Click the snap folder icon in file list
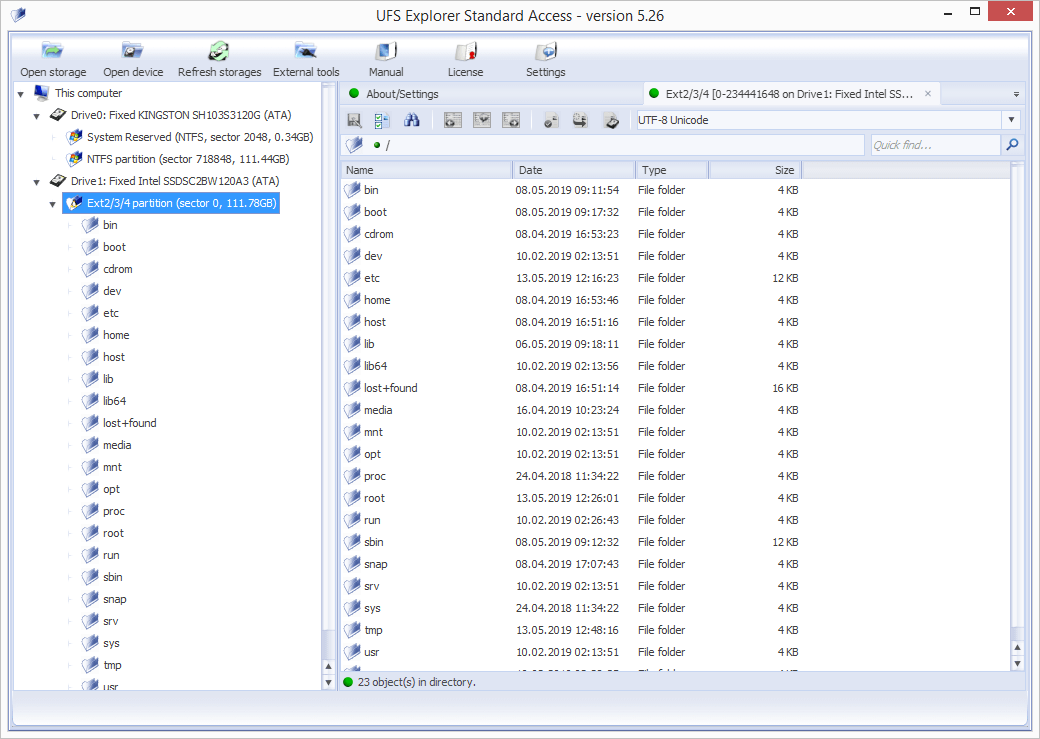This screenshot has height=739, width=1040. 352,564
